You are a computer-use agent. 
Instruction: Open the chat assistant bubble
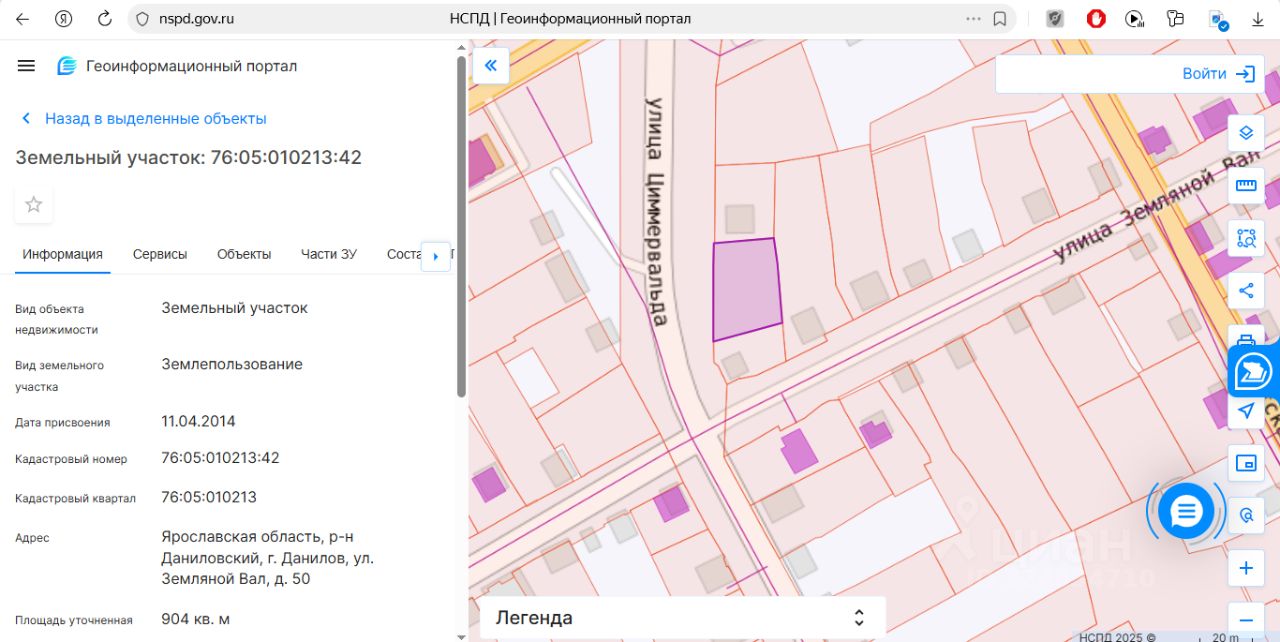(x=1186, y=512)
